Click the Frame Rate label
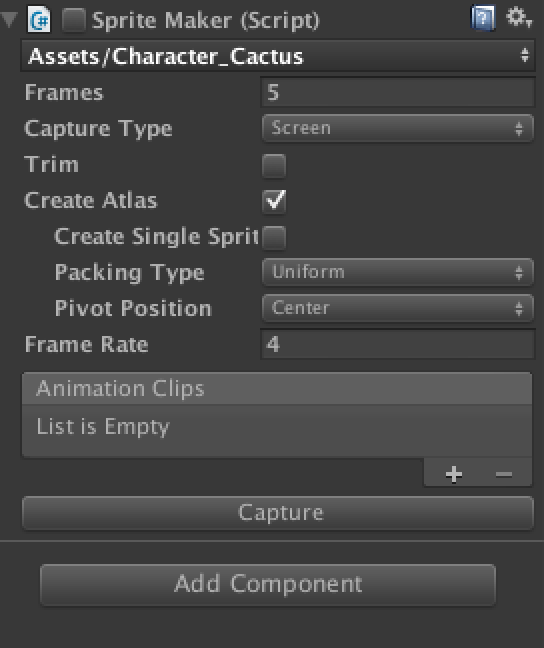The image size is (544, 648). [x=86, y=344]
